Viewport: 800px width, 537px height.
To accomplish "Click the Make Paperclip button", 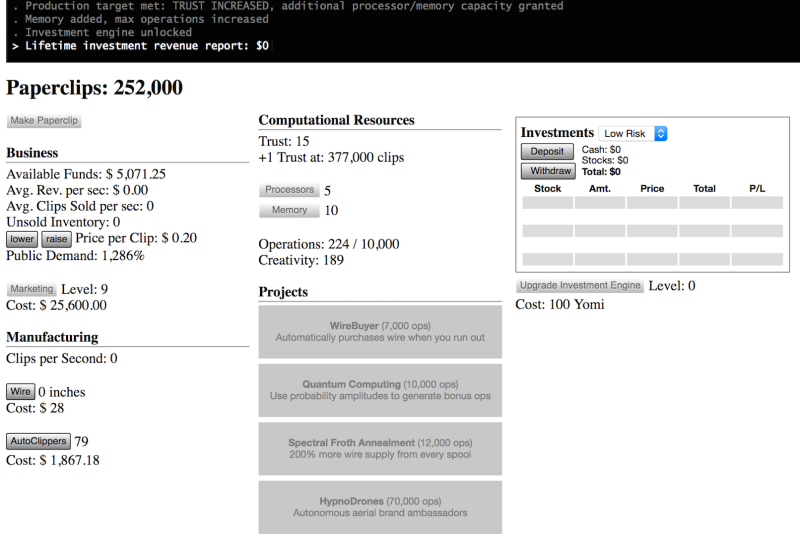I will click(x=44, y=121).
